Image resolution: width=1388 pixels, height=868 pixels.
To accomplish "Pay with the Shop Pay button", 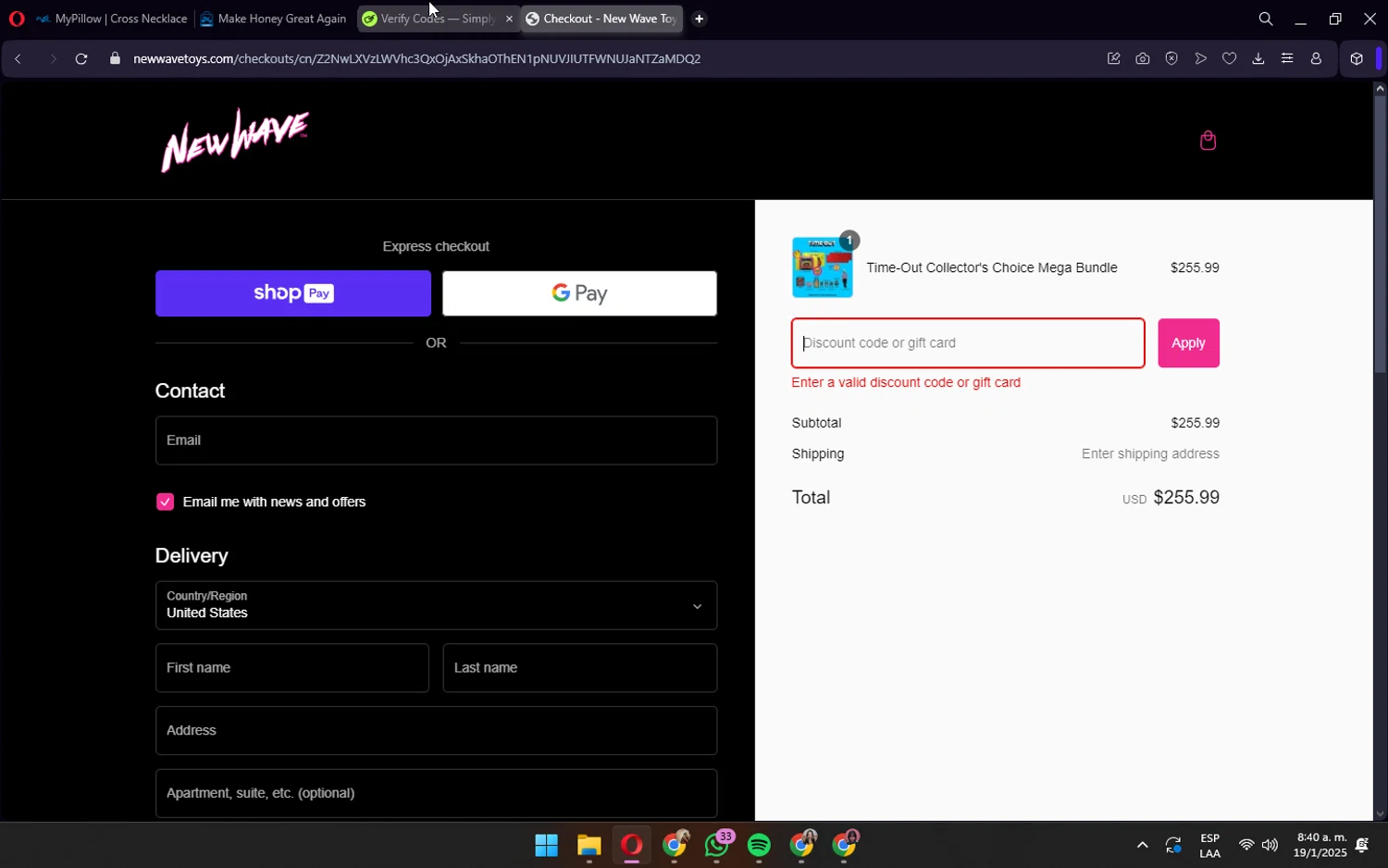I will [x=293, y=293].
